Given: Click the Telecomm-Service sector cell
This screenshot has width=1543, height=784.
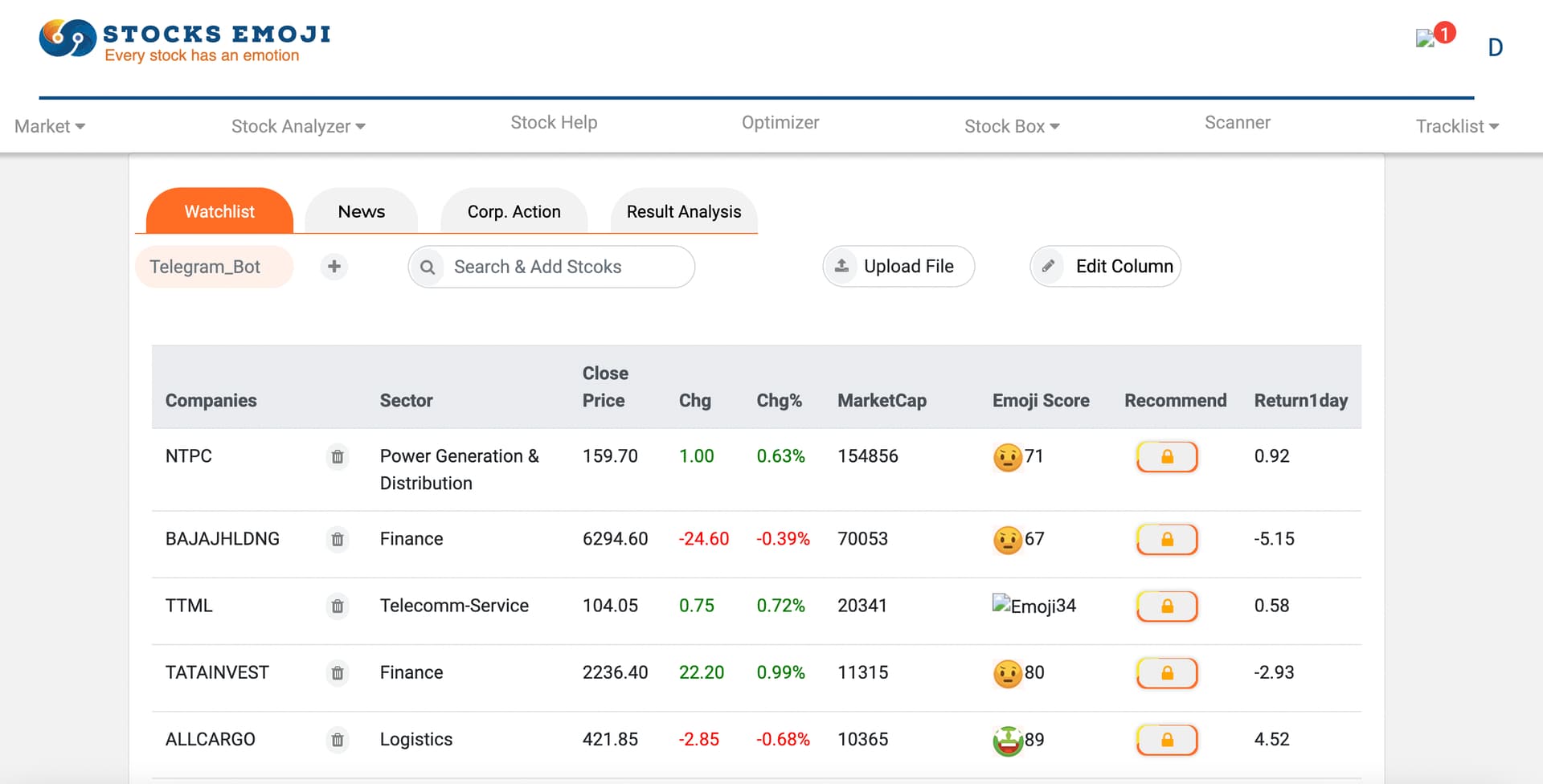Looking at the screenshot, I should [454, 606].
